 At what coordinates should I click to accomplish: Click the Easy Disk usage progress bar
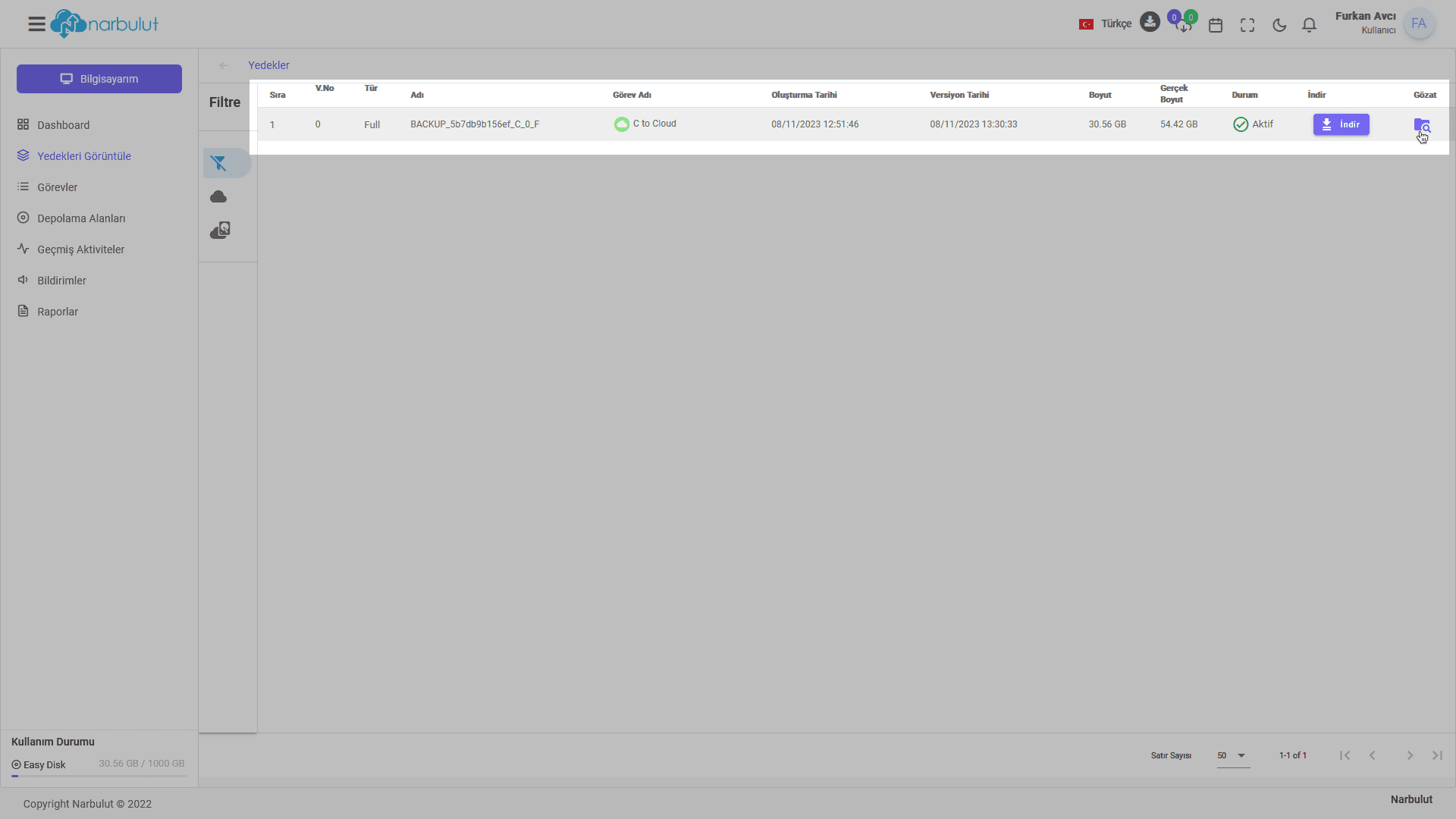pyautogui.click(x=99, y=776)
